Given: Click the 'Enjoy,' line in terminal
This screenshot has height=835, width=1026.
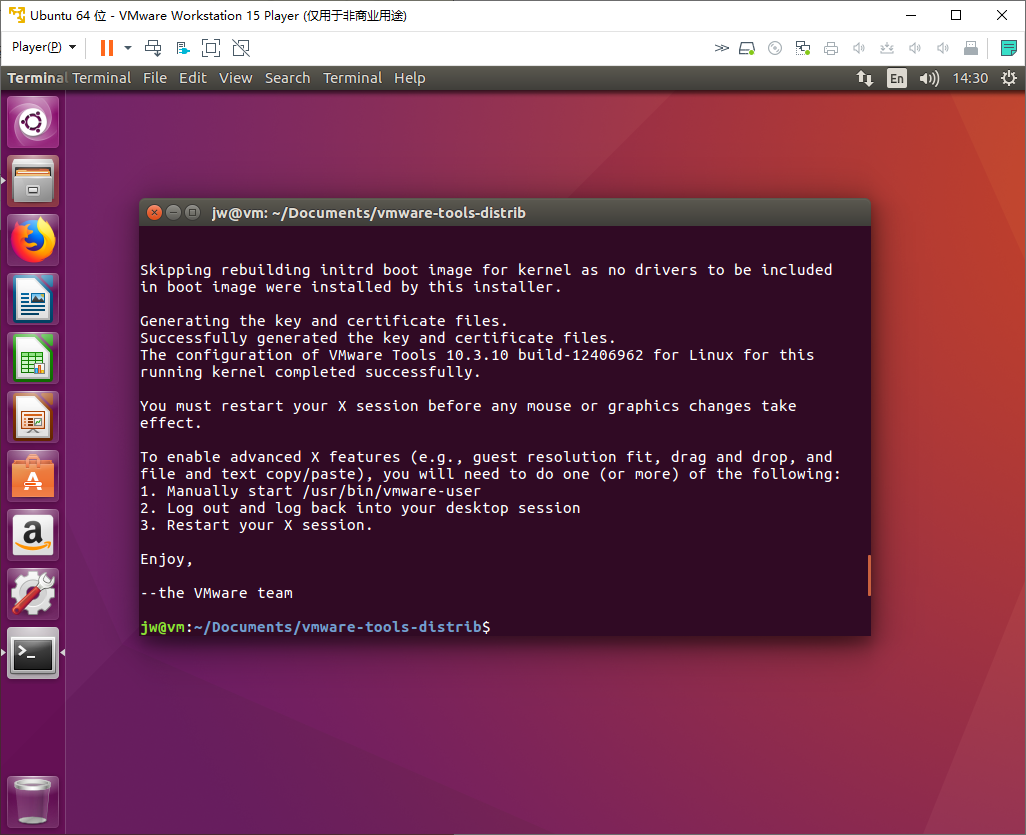Looking at the screenshot, I should (x=166, y=559).
